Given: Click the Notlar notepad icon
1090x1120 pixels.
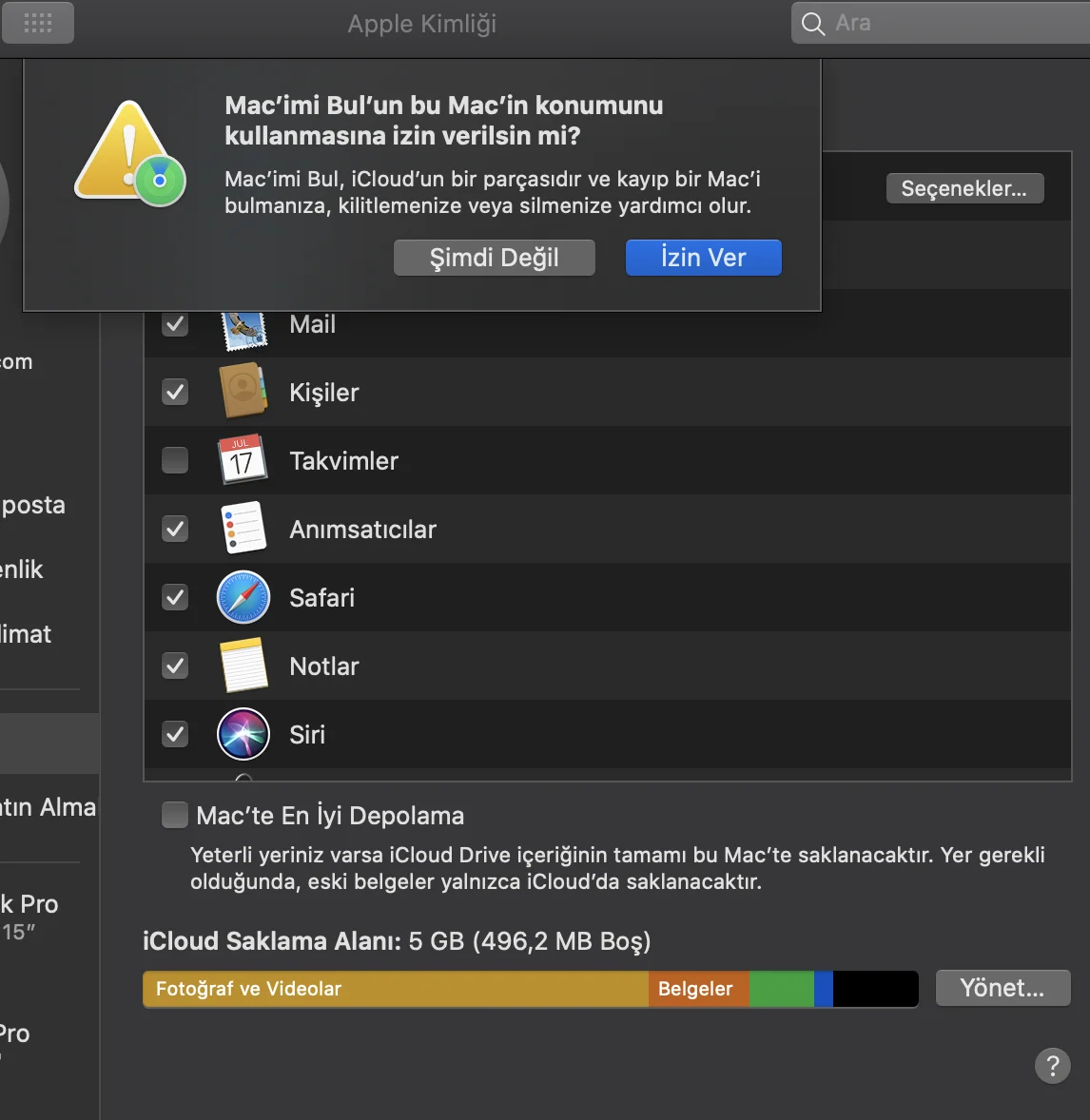Looking at the screenshot, I should [x=243, y=666].
